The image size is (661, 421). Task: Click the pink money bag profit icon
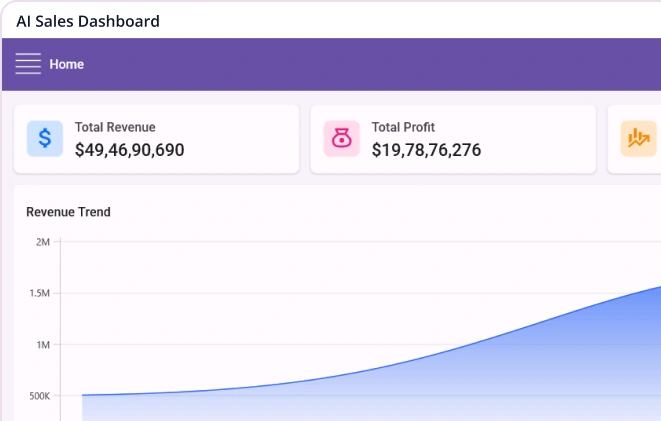342,139
